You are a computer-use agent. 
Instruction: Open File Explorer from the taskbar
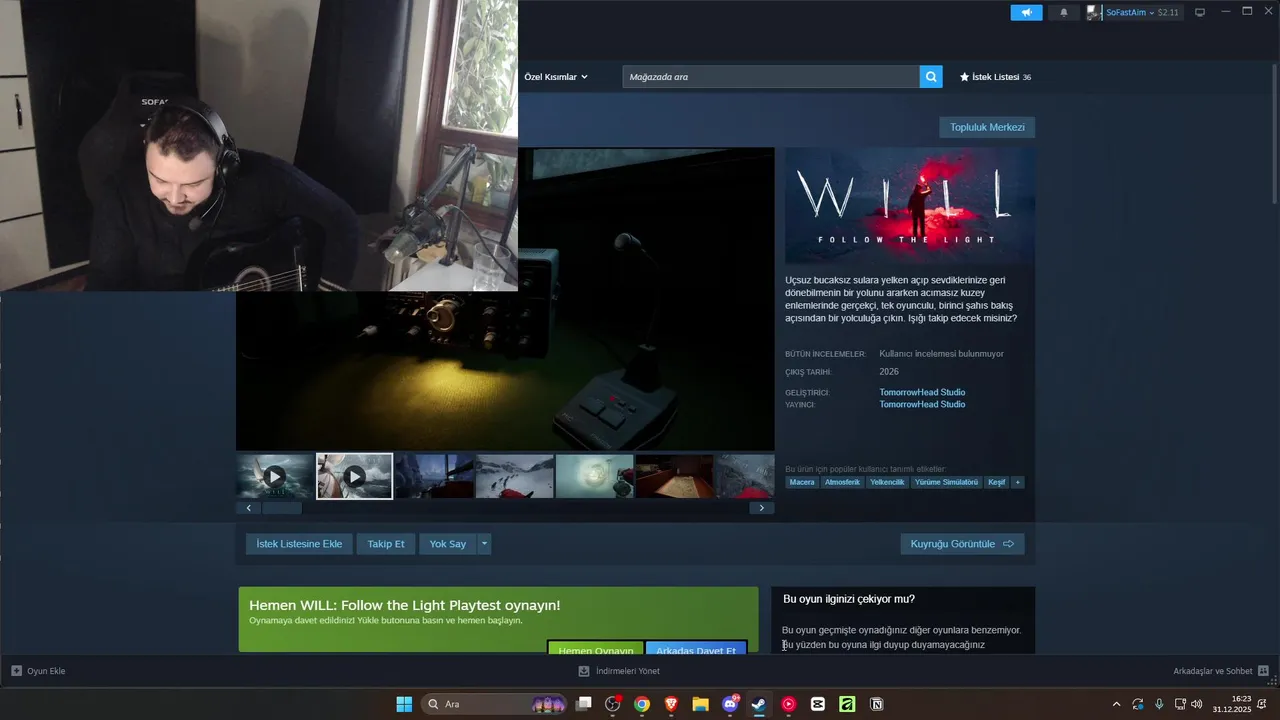pyautogui.click(x=701, y=704)
